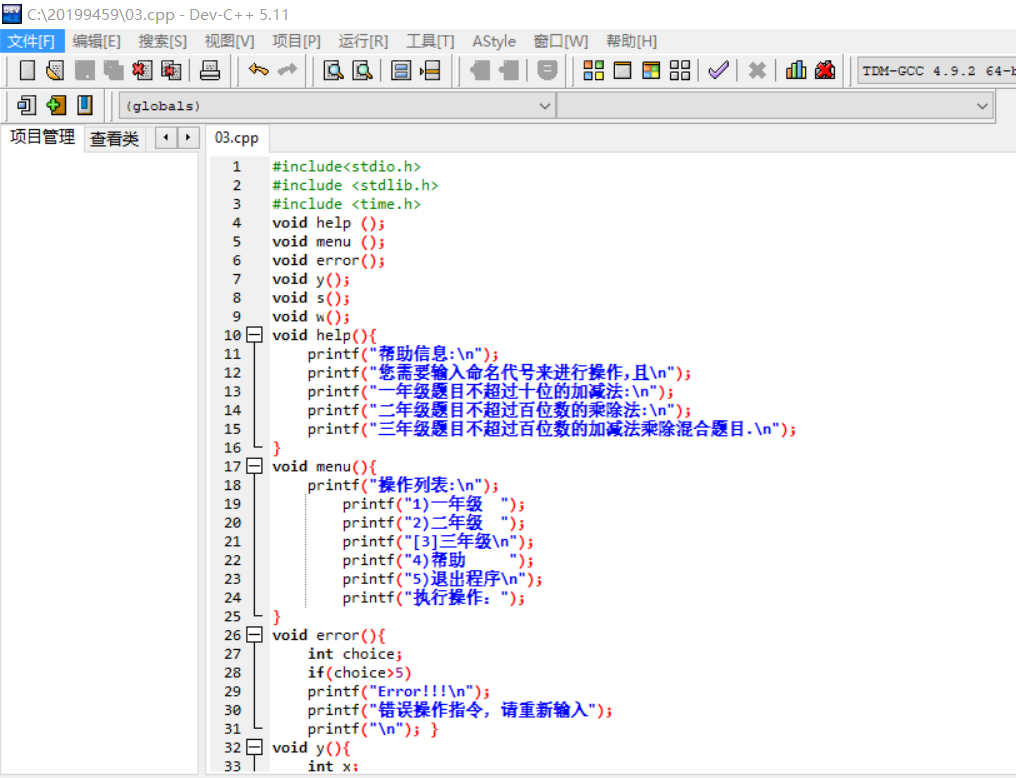Collapse the menu() function at line 17

coord(254,467)
